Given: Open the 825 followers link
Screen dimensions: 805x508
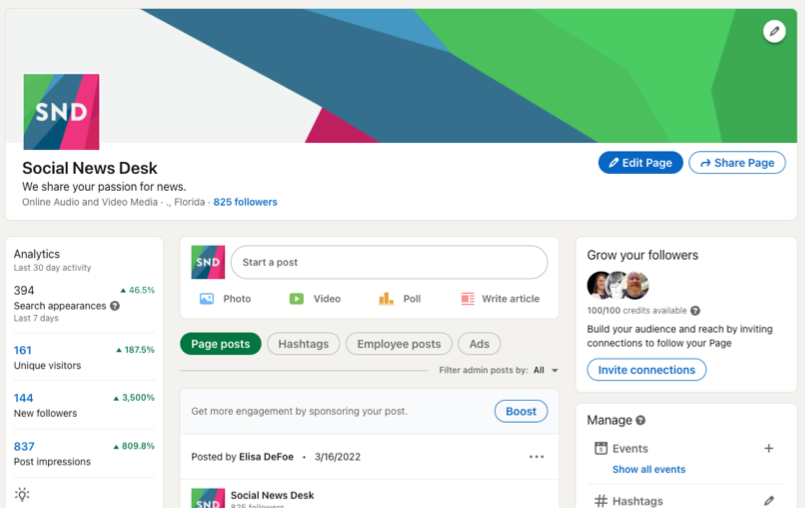Looking at the screenshot, I should [245, 202].
